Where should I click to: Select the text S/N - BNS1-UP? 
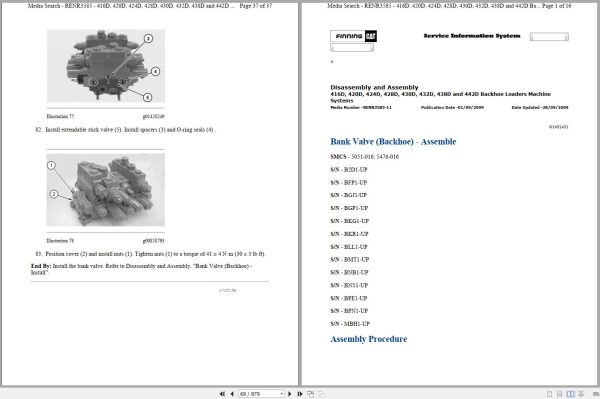(x=349, y=285)
